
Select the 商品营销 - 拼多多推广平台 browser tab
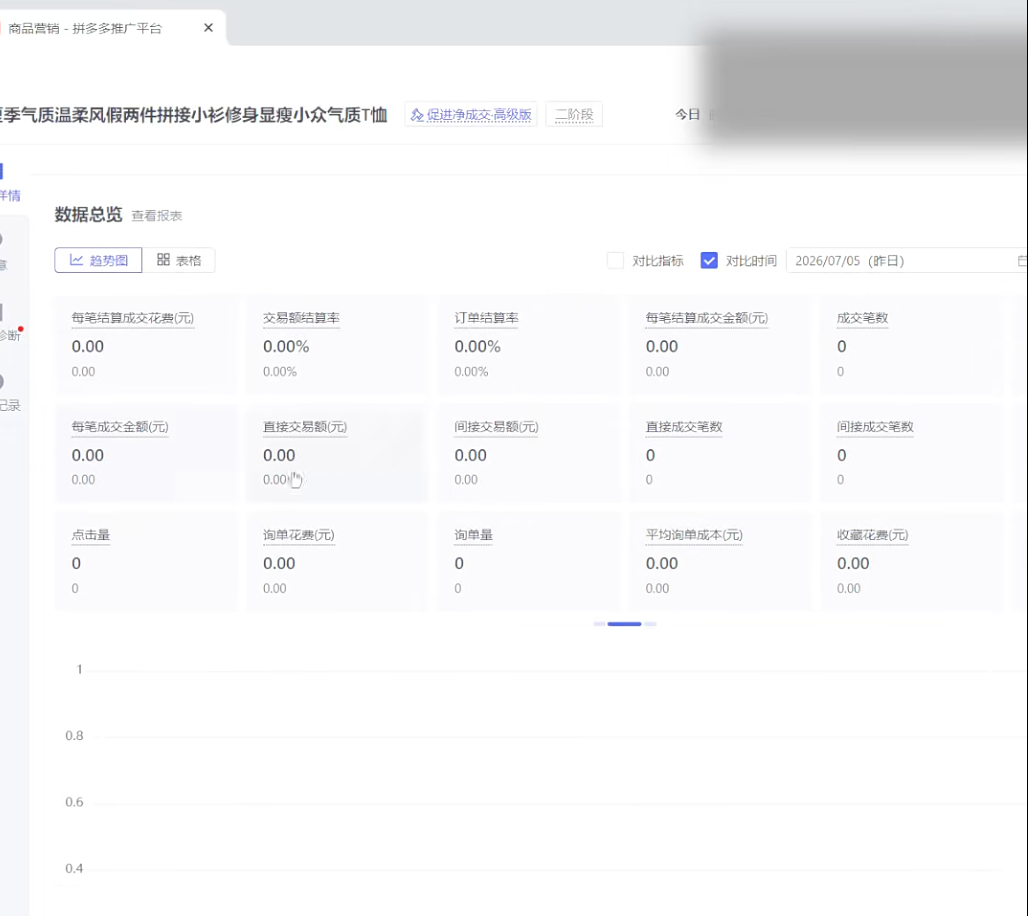(x=111, y=28)
